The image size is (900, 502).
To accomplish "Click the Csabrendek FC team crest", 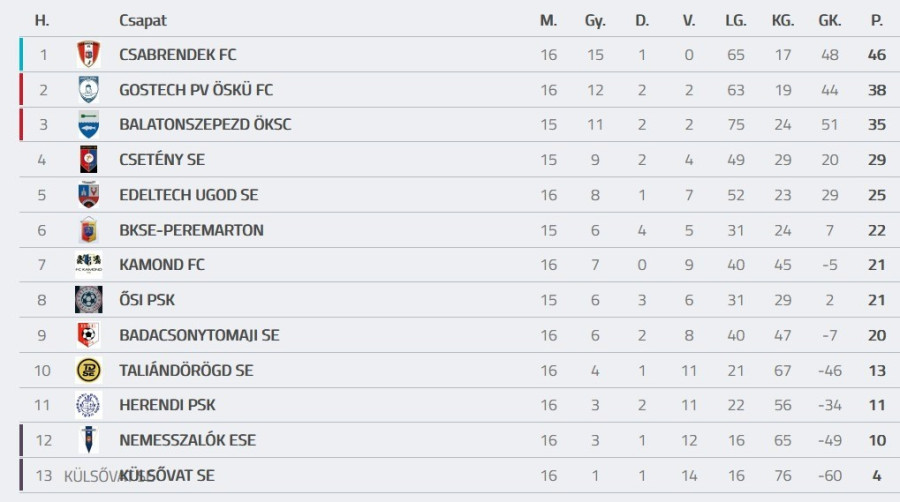I will 89,55.
